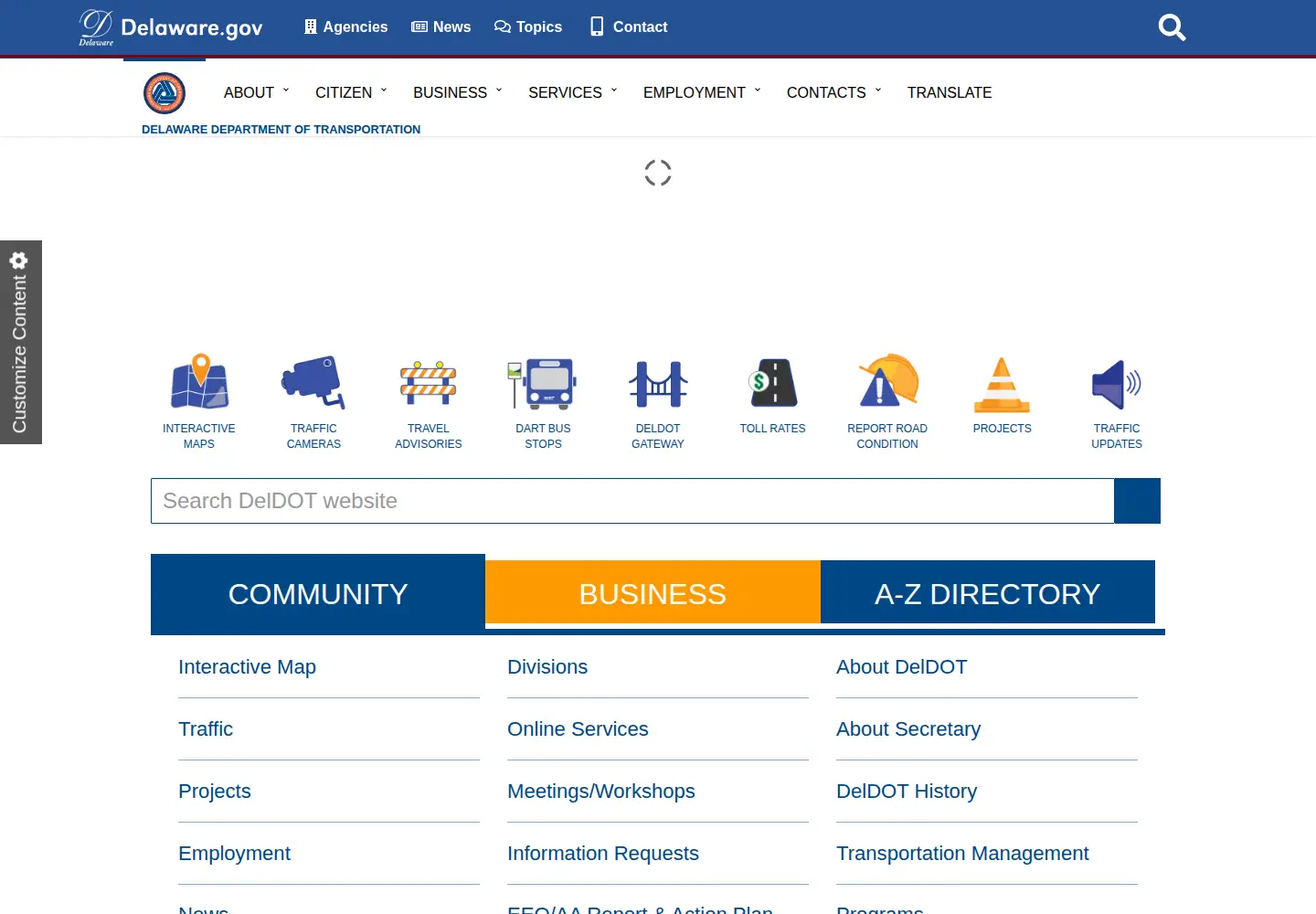
Task: Open the About DelDOT link
Action: [x=902, y=667]
